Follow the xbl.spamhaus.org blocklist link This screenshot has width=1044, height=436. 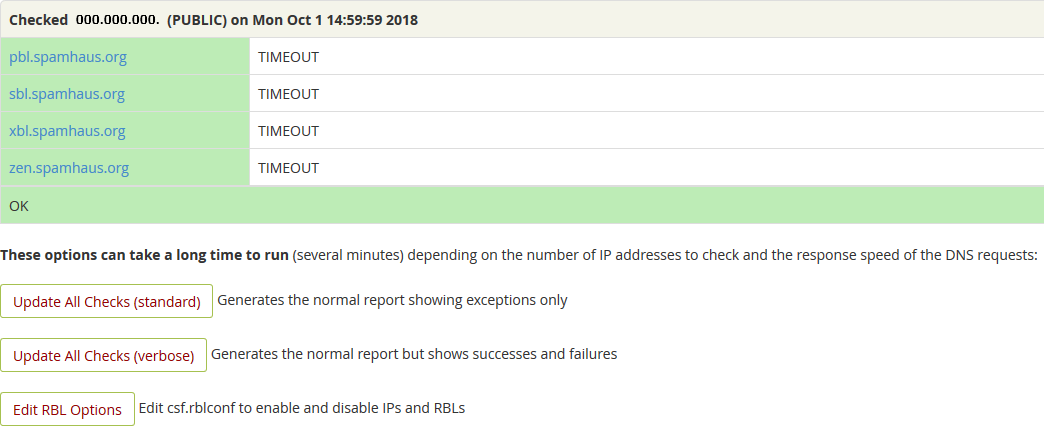67,131
